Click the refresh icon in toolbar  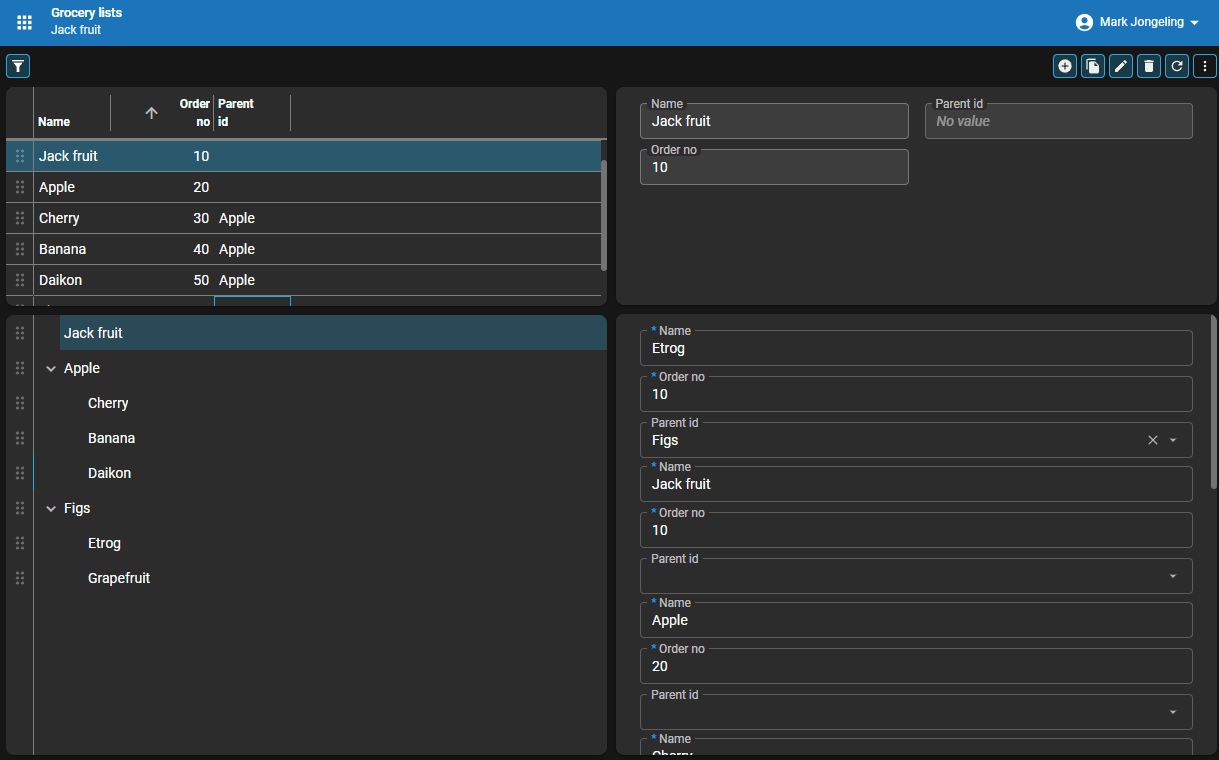[1177, 66]
